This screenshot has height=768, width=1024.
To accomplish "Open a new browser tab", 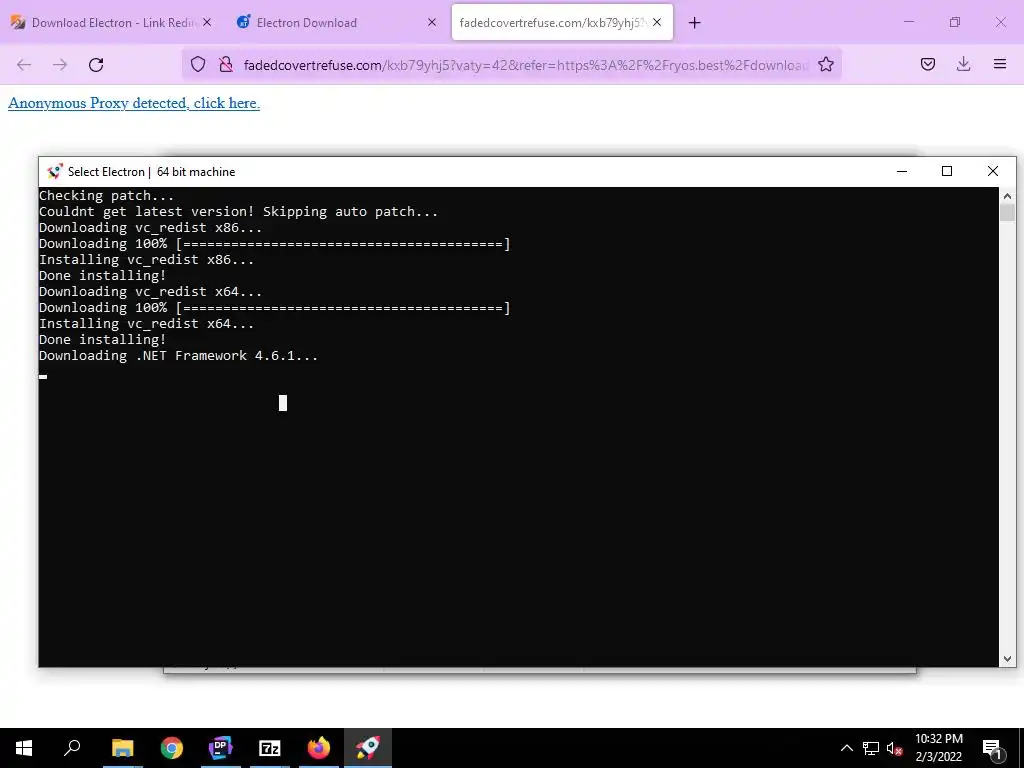I will pyautogui.click(x=694, y=23).
